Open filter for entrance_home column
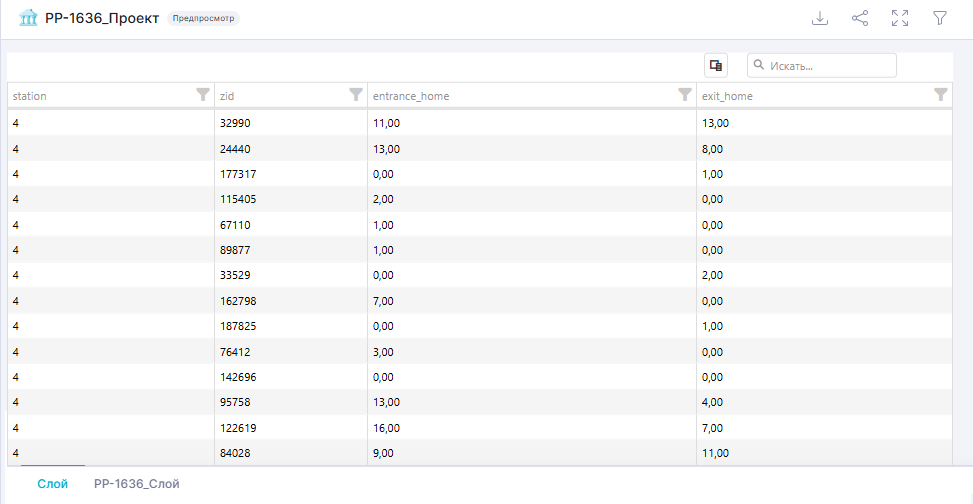 (x=684, y=95)
